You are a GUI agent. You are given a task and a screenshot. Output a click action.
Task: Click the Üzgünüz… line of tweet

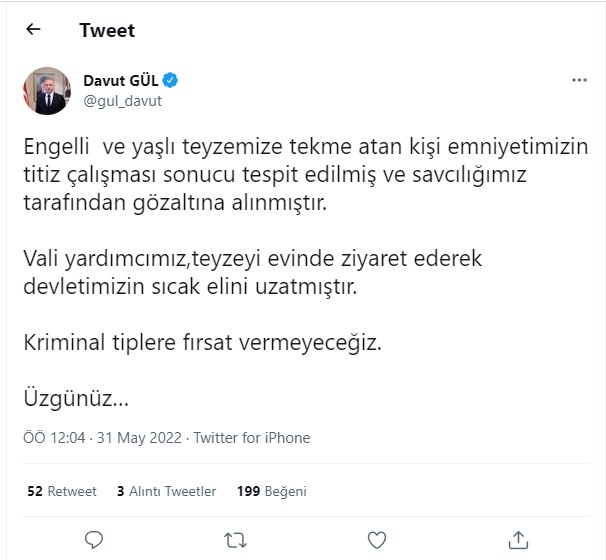pyautogui.click(x=76, y=399)
